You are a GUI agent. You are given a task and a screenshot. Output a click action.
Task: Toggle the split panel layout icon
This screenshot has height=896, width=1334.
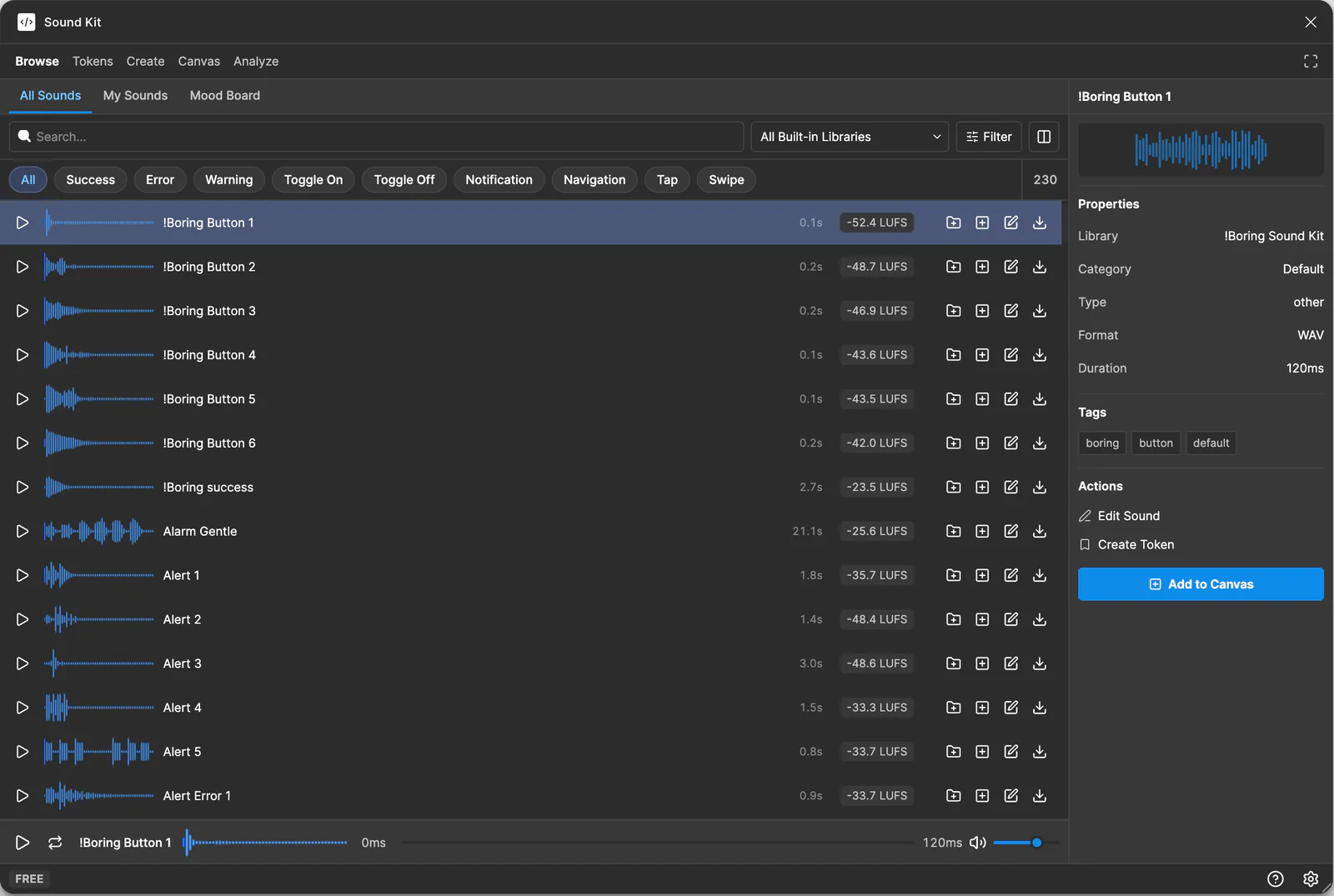(1044, 137)
